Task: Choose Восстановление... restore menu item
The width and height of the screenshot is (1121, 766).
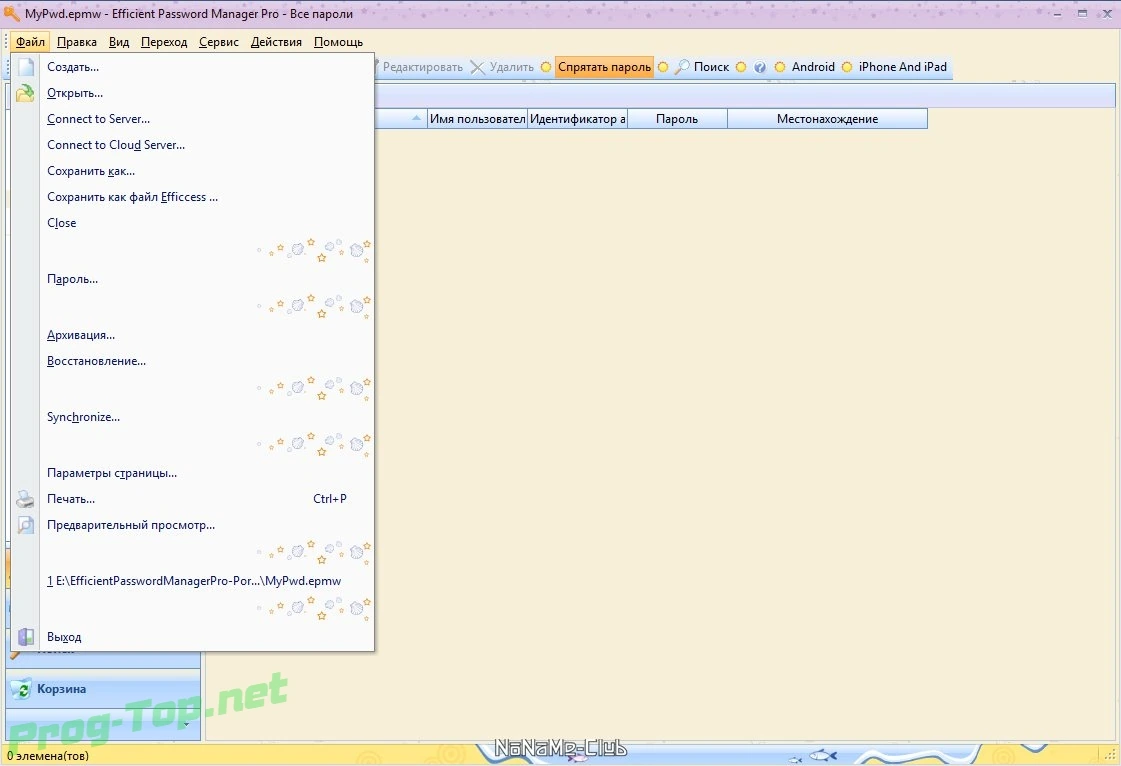Action: point(192,361)
